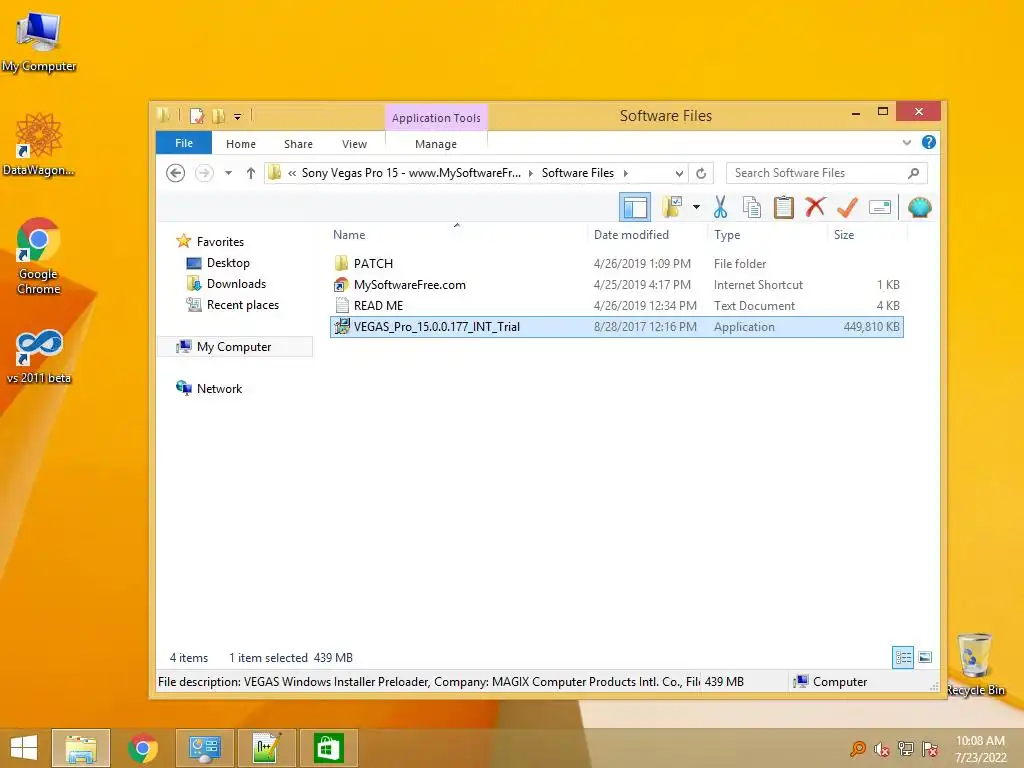
Task: Select the Recycle Bin desktop icon
Action: coord(975,664)
